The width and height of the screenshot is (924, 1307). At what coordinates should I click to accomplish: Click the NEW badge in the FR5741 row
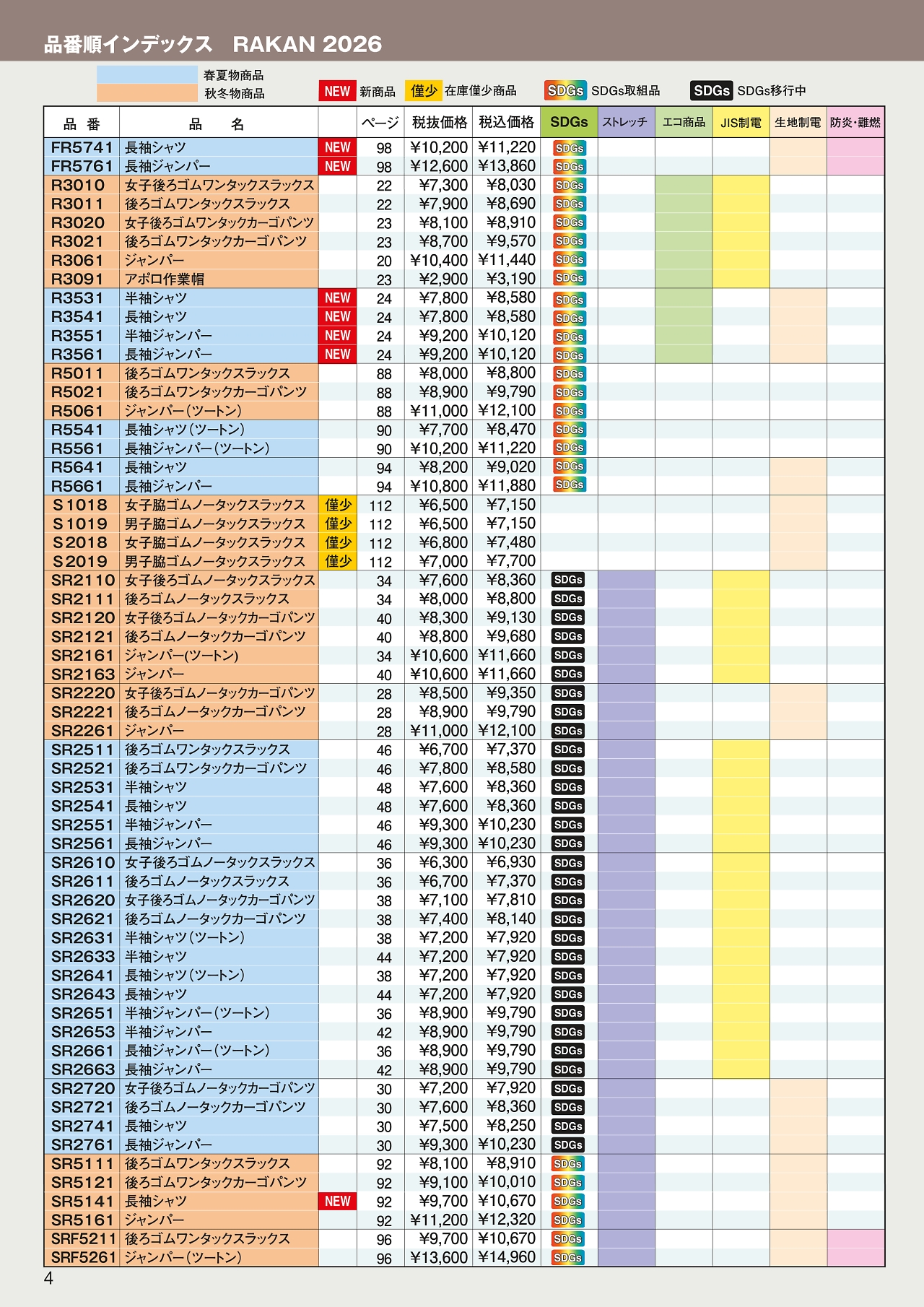[337, 147]
